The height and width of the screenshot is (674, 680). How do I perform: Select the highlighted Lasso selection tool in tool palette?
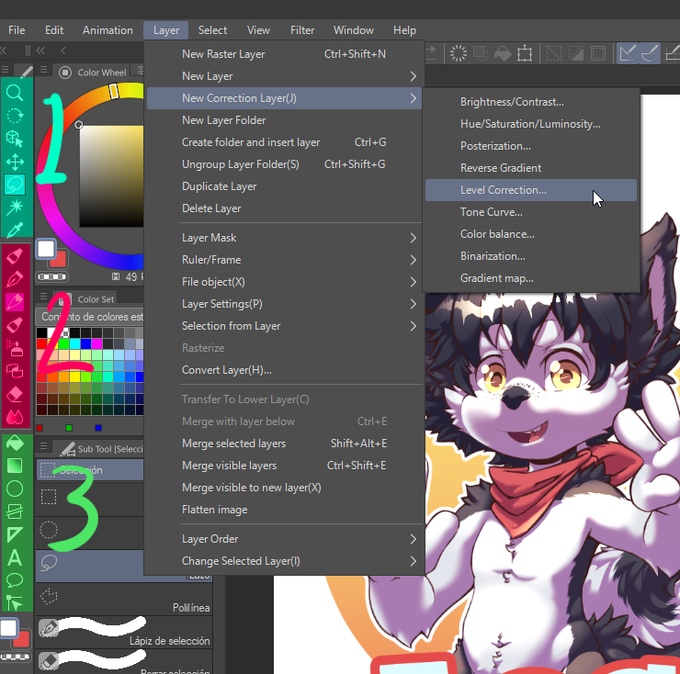point(14,185)
